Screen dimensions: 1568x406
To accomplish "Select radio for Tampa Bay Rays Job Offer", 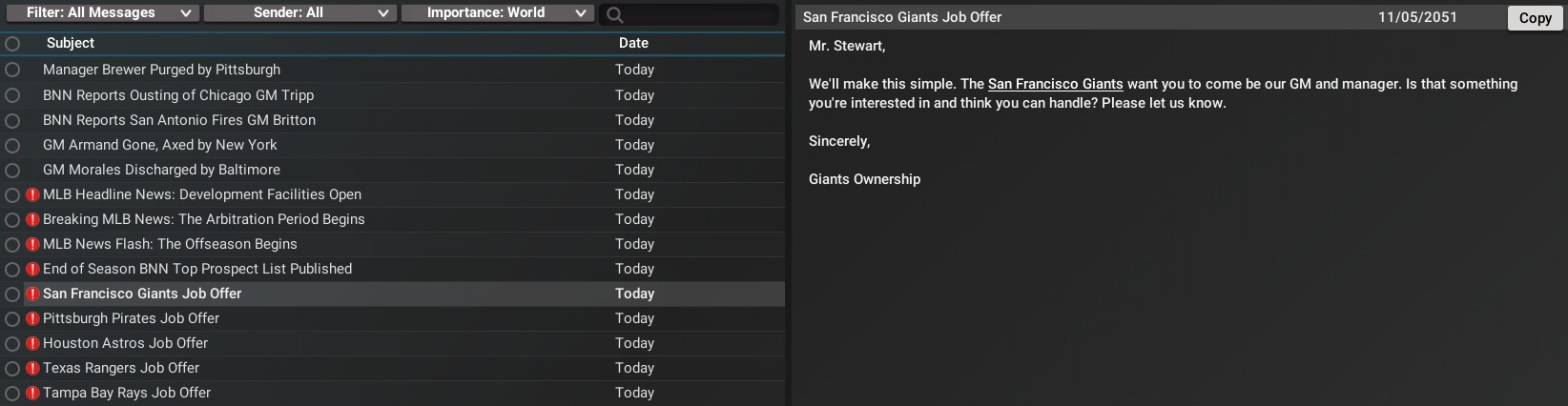I will 12,393.
